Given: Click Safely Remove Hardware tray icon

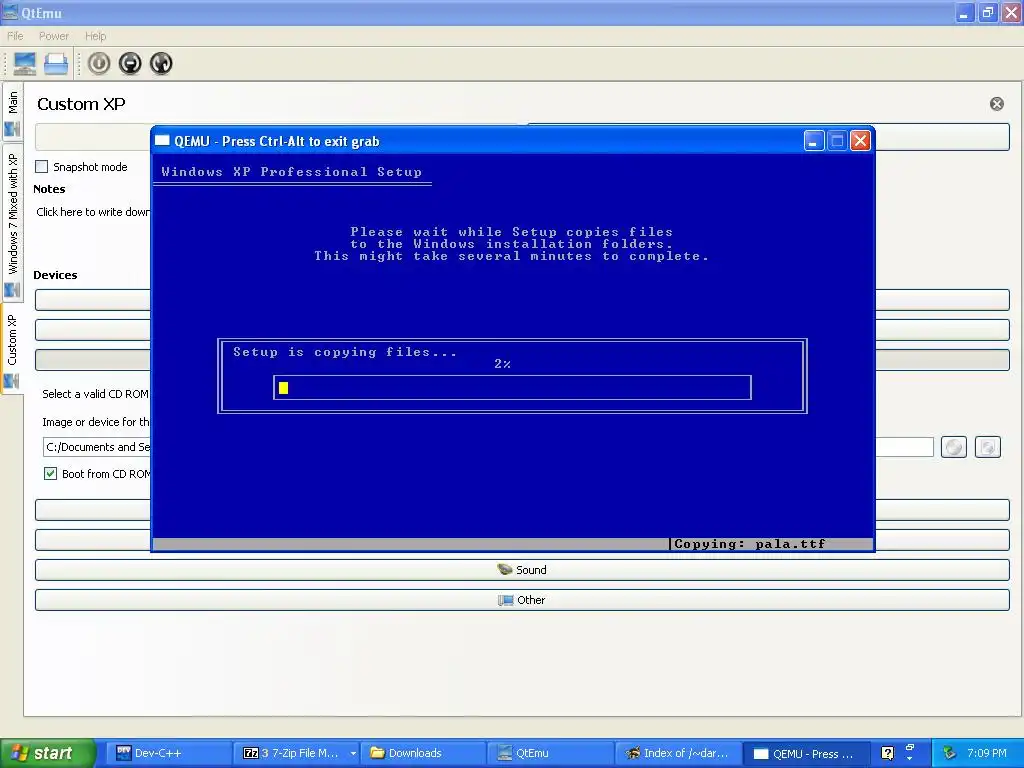Looking at the screenshot, I should click(x=950, y=753).
